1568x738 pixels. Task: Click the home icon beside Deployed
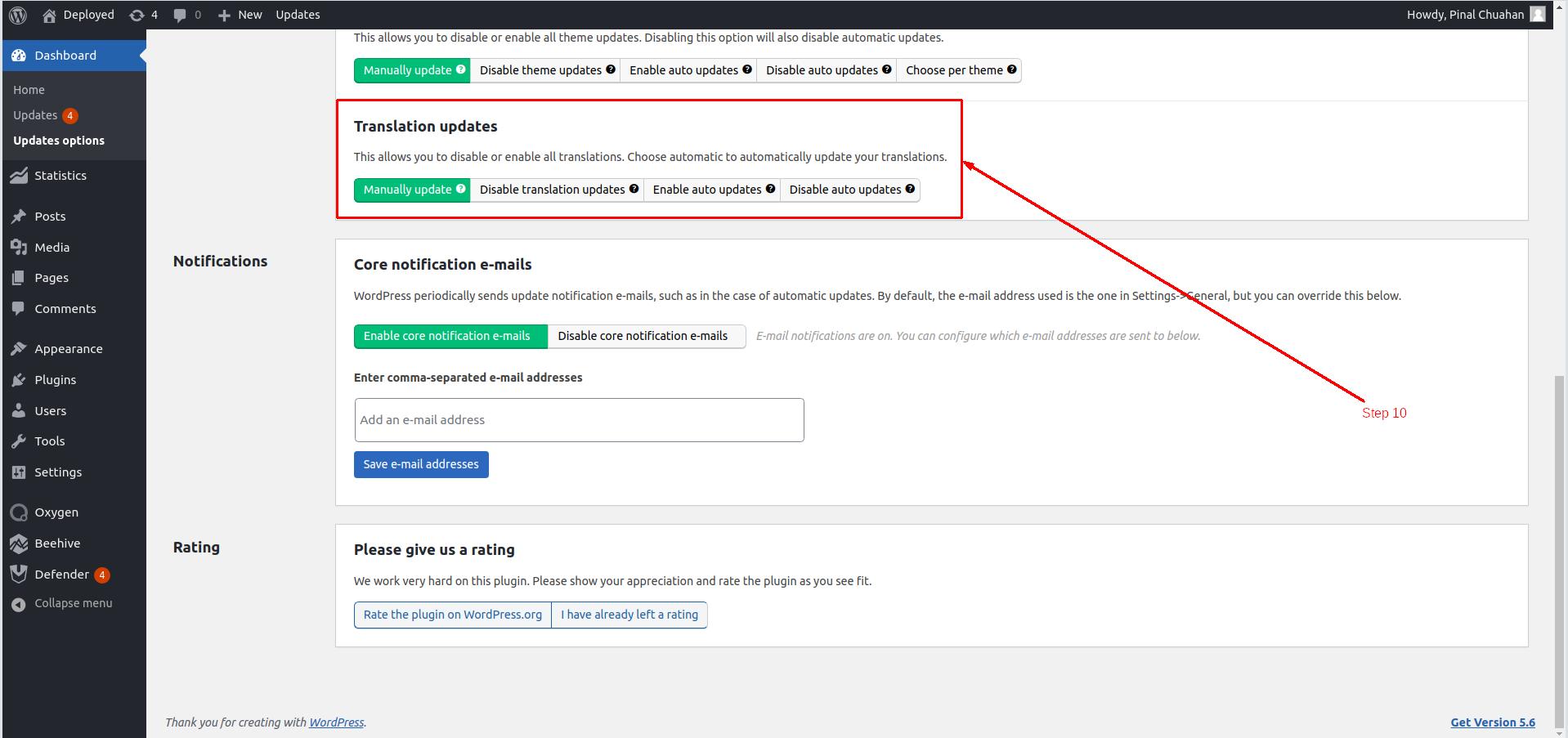click(x=49, y=15)
